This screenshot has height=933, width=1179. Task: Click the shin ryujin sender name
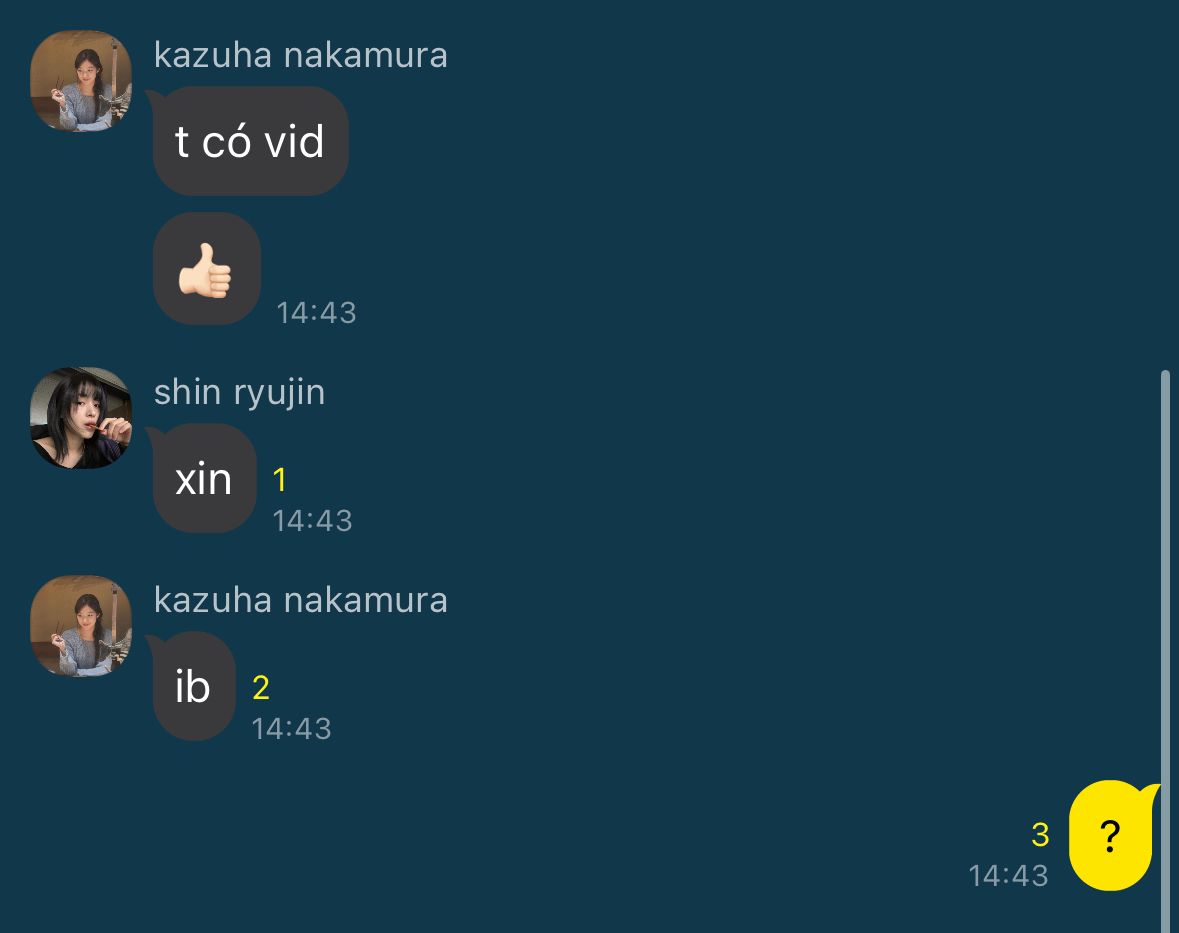239,392
